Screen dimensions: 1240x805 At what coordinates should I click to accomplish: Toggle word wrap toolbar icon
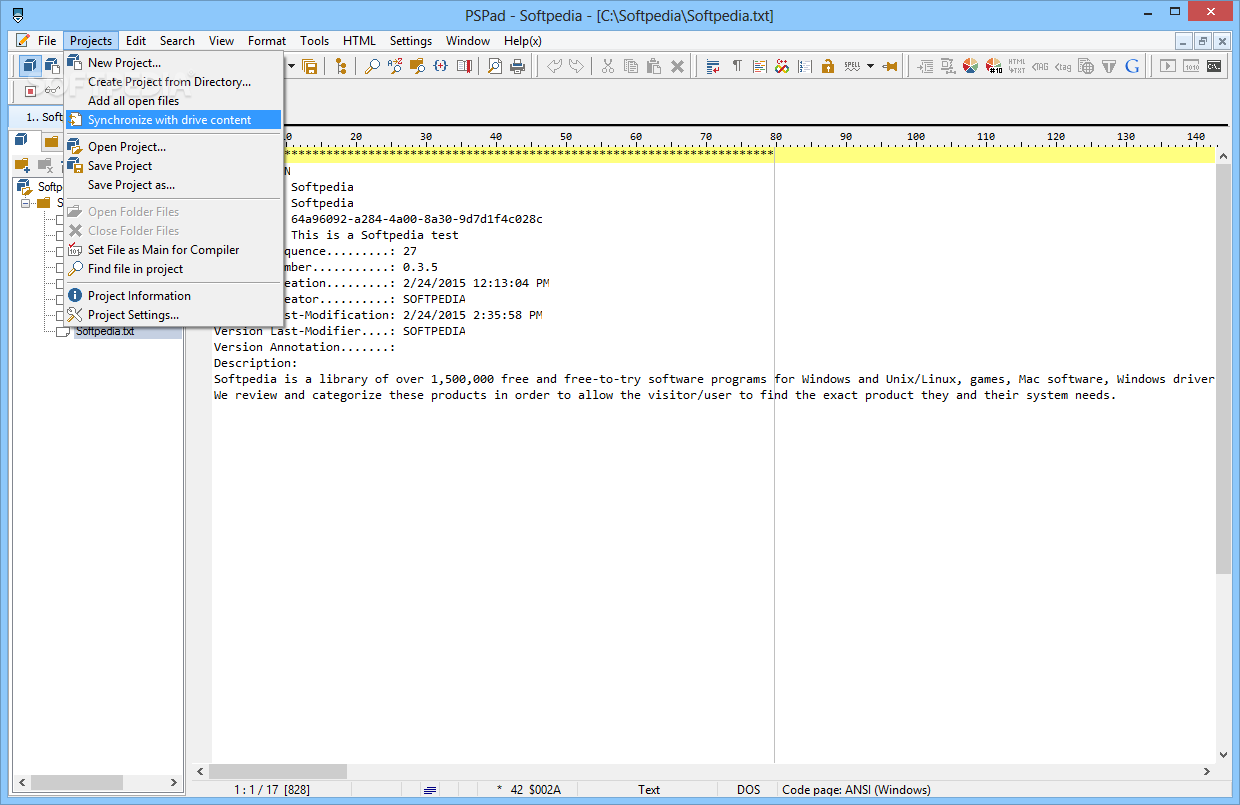pos(713,66)
